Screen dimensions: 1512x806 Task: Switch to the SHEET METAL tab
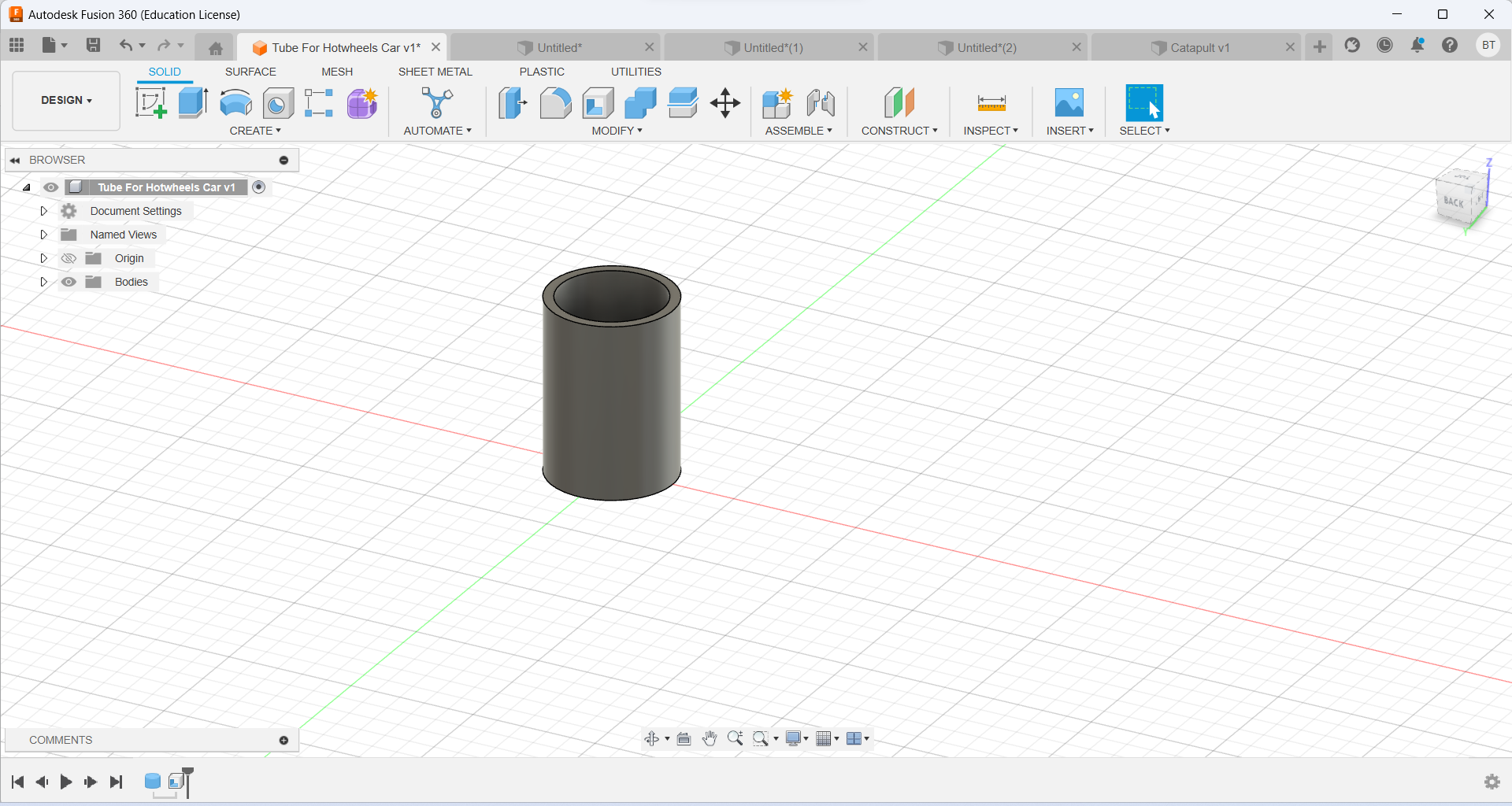click(x=435, y=72)
